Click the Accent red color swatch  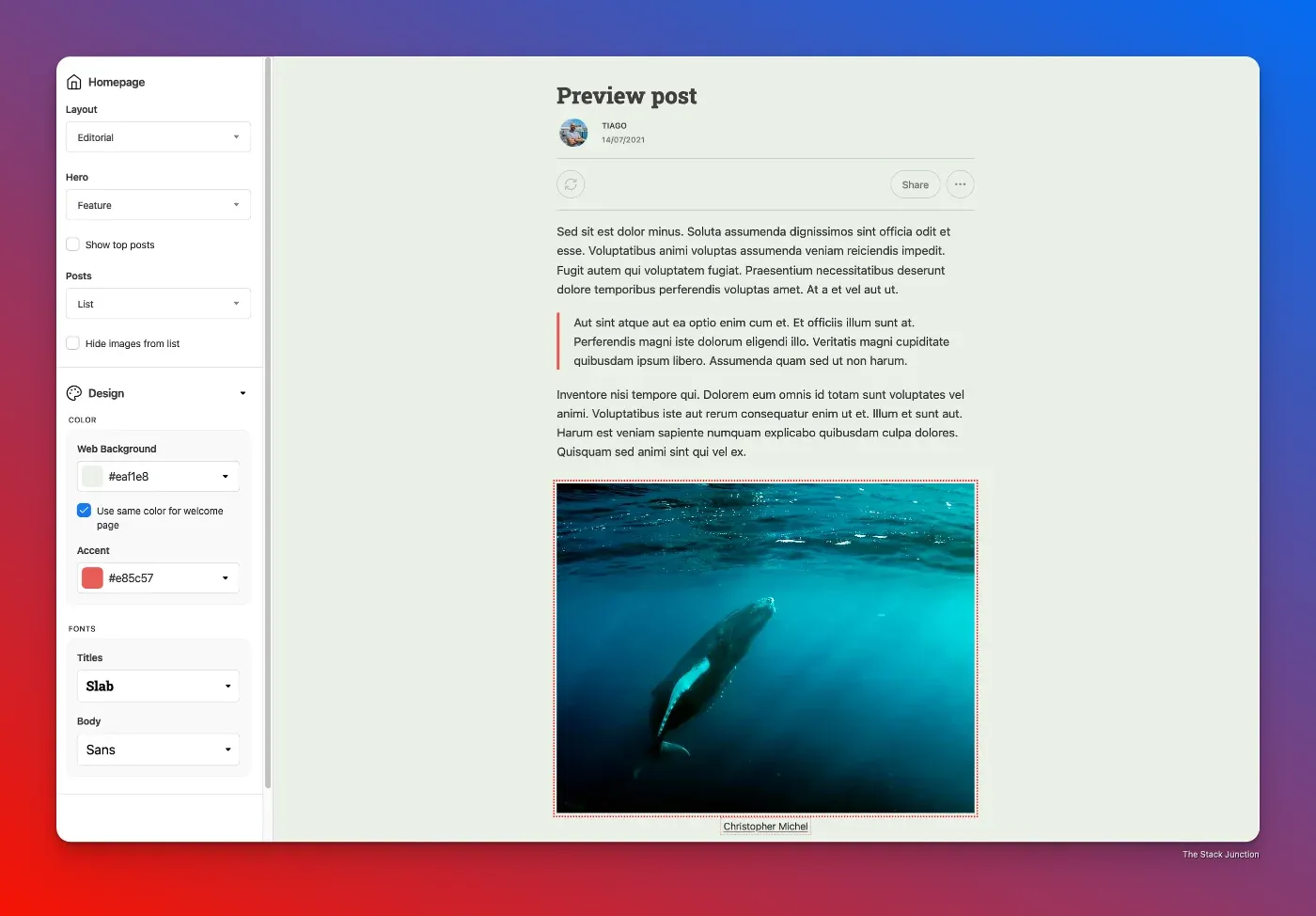pos(92,578)
